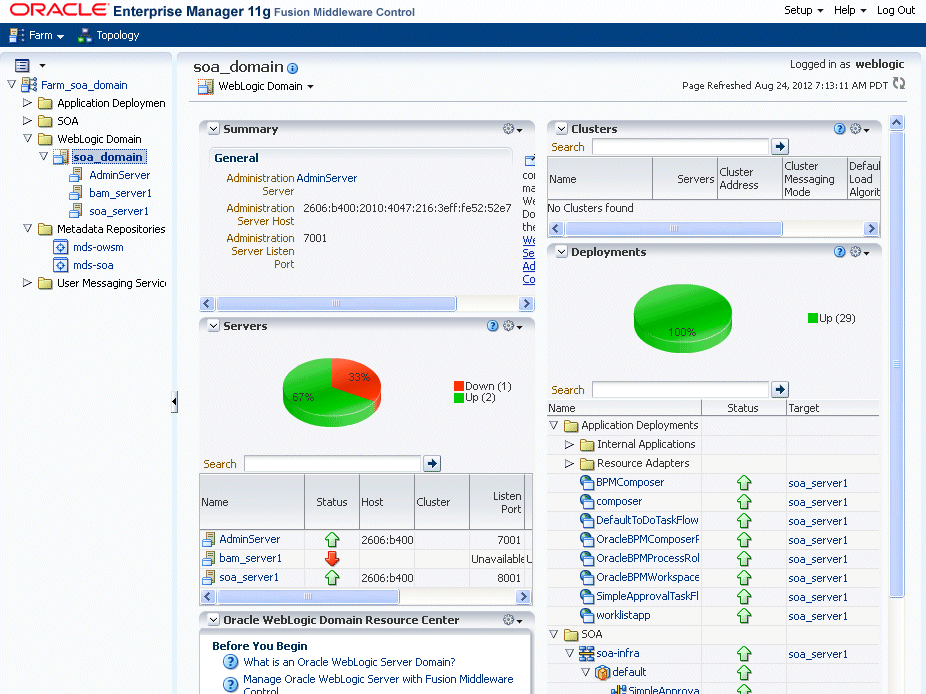Open the WebLogic Domain dropdown menu
The height and width of the screenshot is (694, 926).
pyautogui.click(x=266, y=86)
